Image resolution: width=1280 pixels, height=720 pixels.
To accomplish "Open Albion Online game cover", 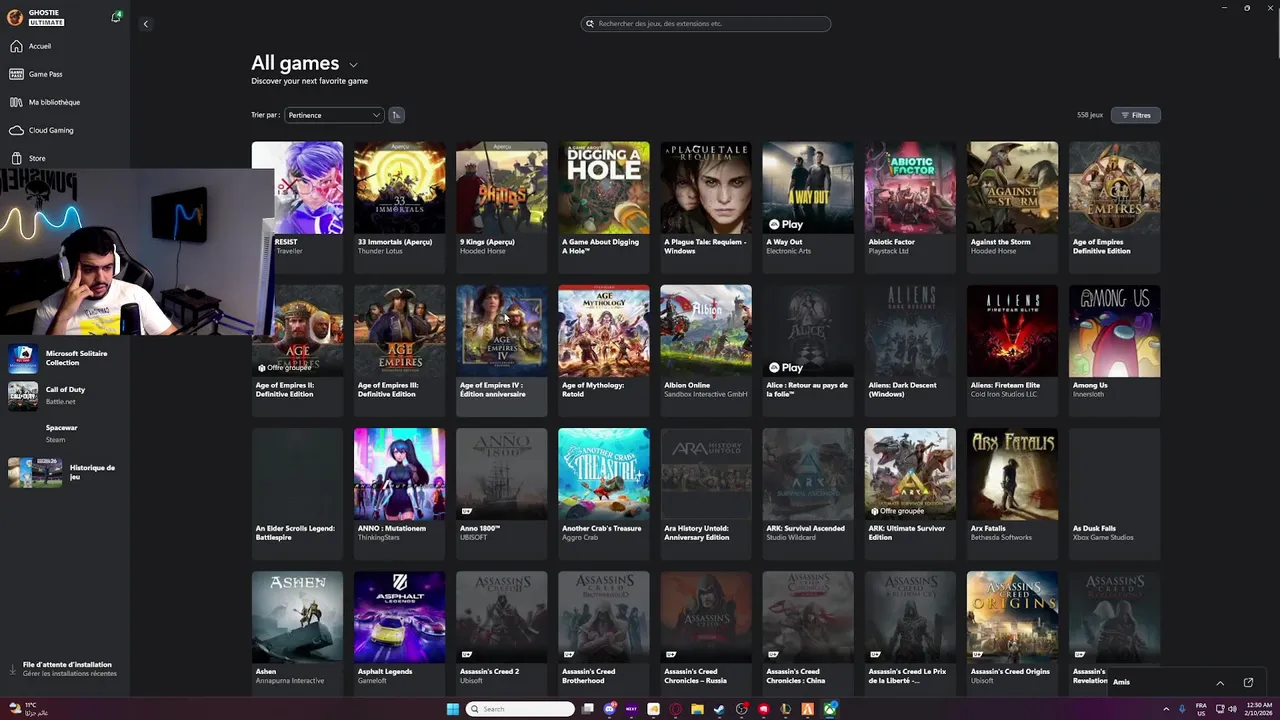I will 706,330.
